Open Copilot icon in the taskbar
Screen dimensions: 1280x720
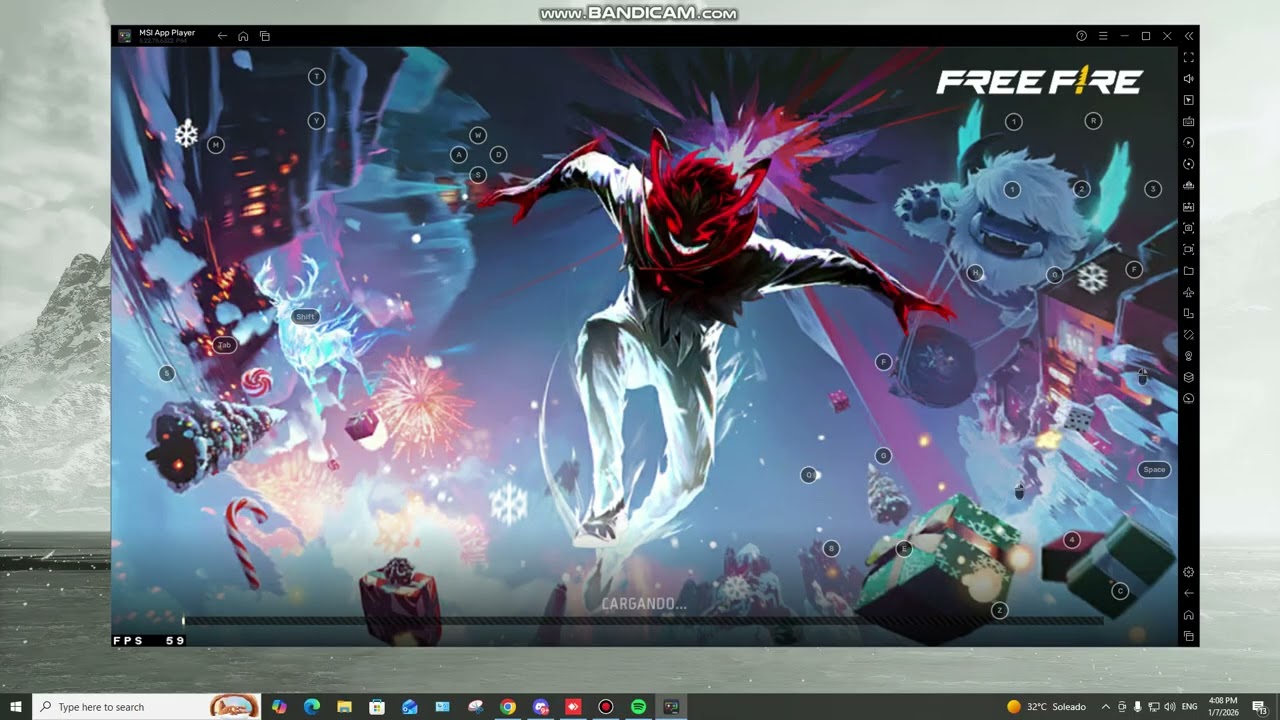(x=279, y=707)
